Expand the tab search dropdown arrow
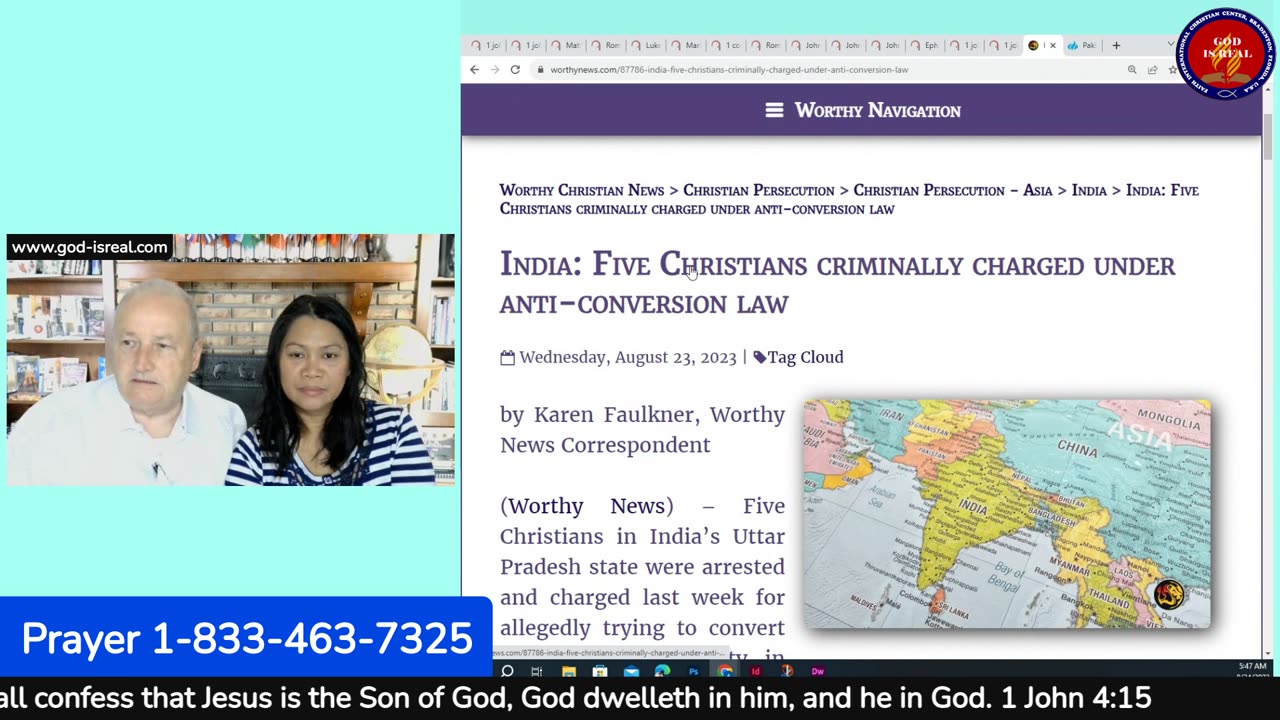Screen dimensions: 1280x720 1170,45
